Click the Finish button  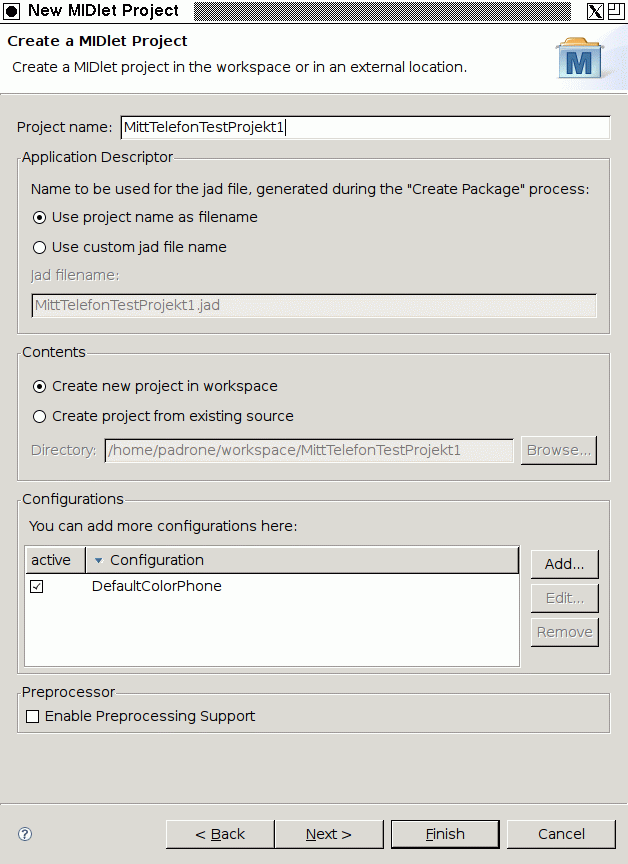coord(445,834)
